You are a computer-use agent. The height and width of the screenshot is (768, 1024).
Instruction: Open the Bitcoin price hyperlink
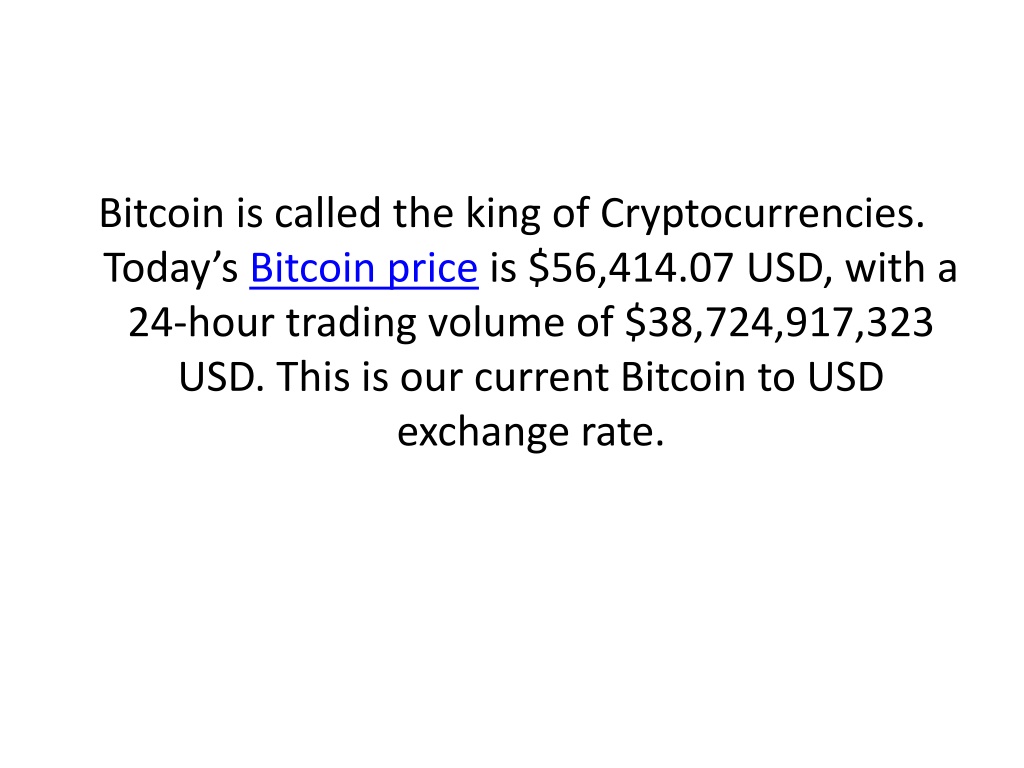tap(364, 268)
